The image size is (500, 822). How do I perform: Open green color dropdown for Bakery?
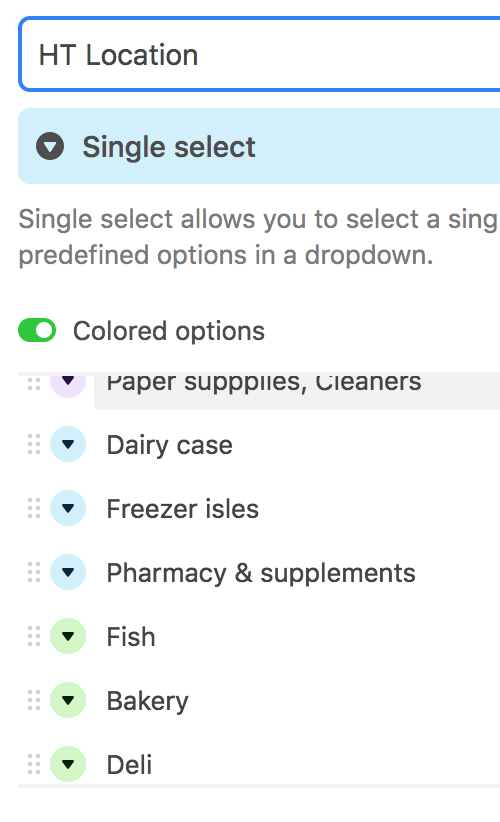tap(68, 700)
